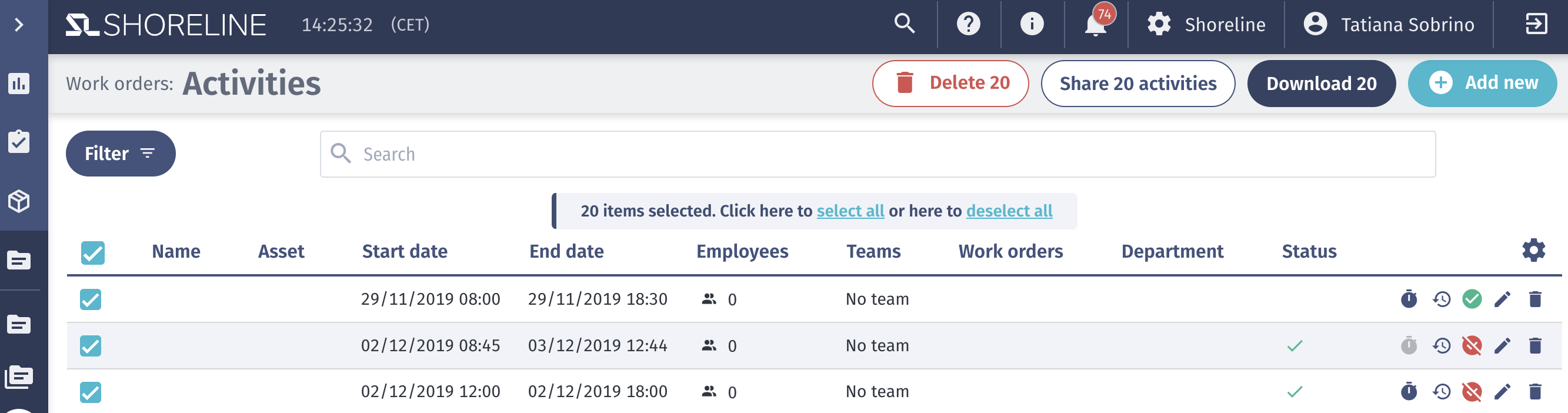This screenshot has width=1568, height=413.
Task: Open history icon in 29/11/2019 08:00 row
Action: 1441,299
